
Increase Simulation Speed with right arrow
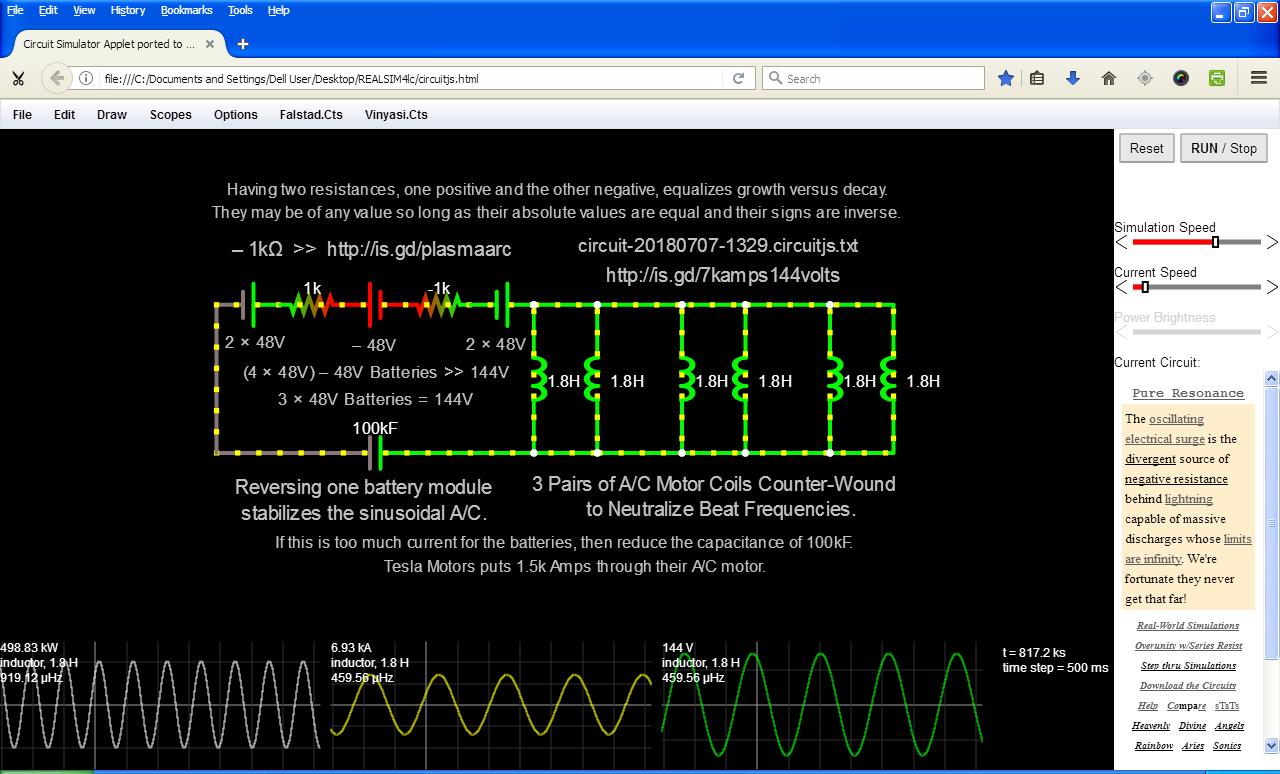click(1272, 242)
